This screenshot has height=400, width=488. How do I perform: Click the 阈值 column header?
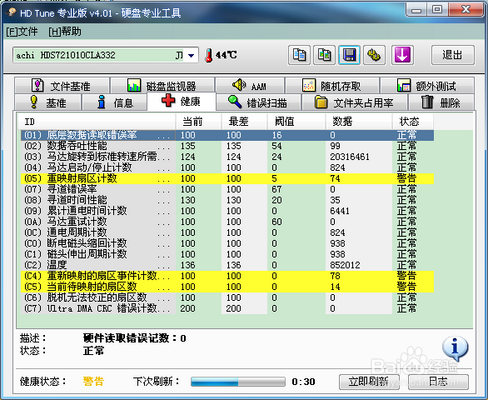coord(296,122)
